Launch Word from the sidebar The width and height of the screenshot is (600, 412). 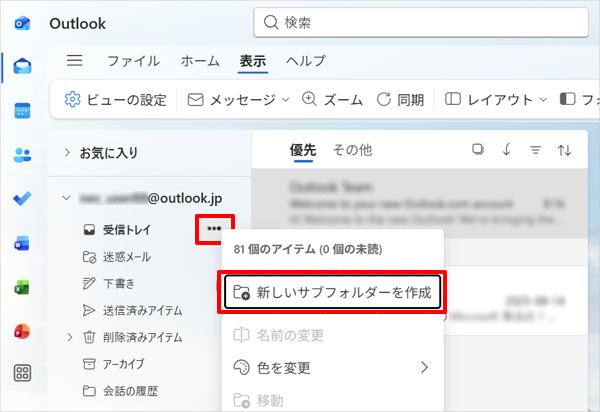tap(22, 243)
